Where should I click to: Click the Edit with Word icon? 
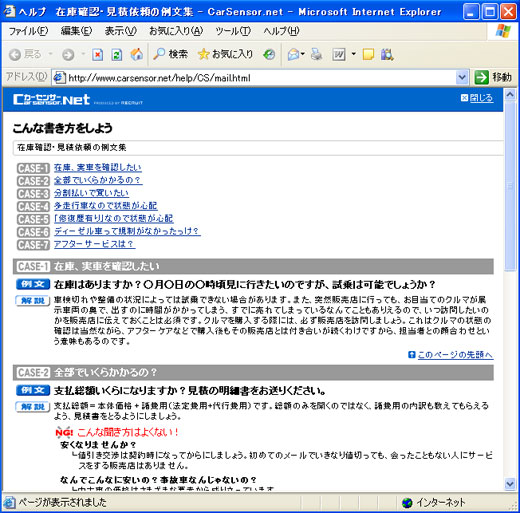339,54
